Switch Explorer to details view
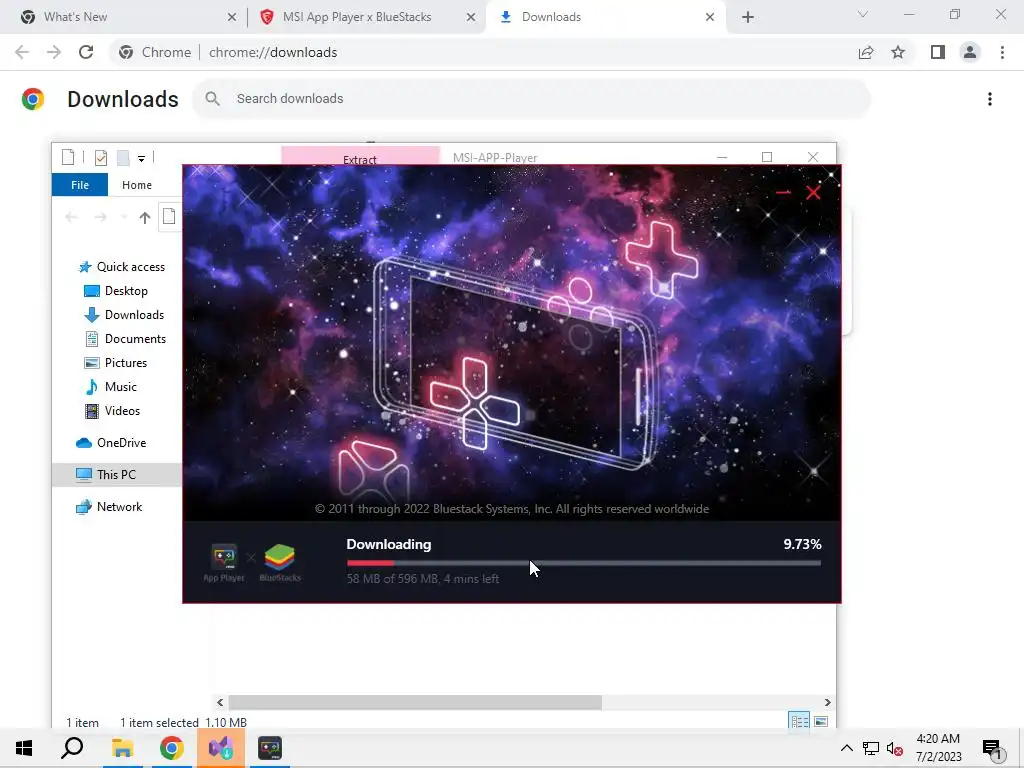 [x=799, y=721]
